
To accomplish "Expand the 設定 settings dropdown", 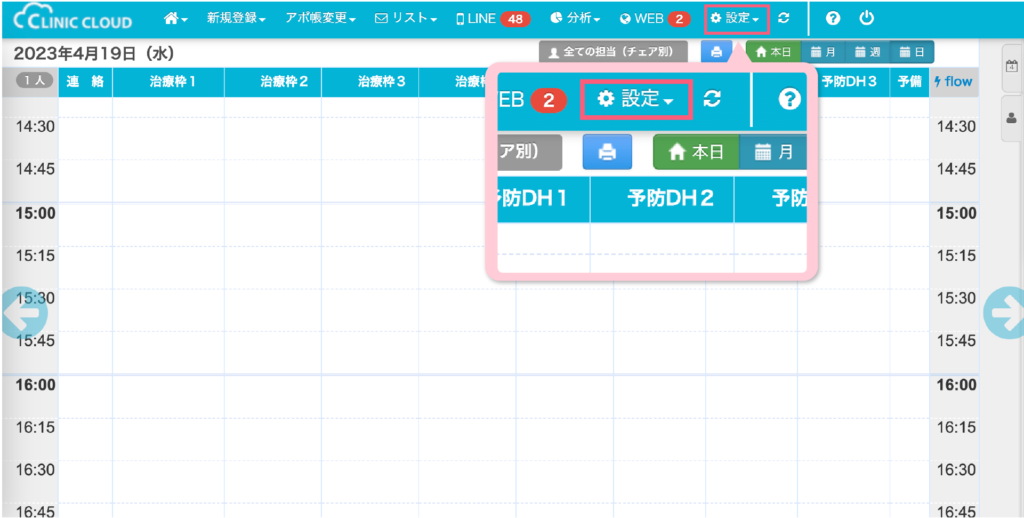I will pos(735,19).
